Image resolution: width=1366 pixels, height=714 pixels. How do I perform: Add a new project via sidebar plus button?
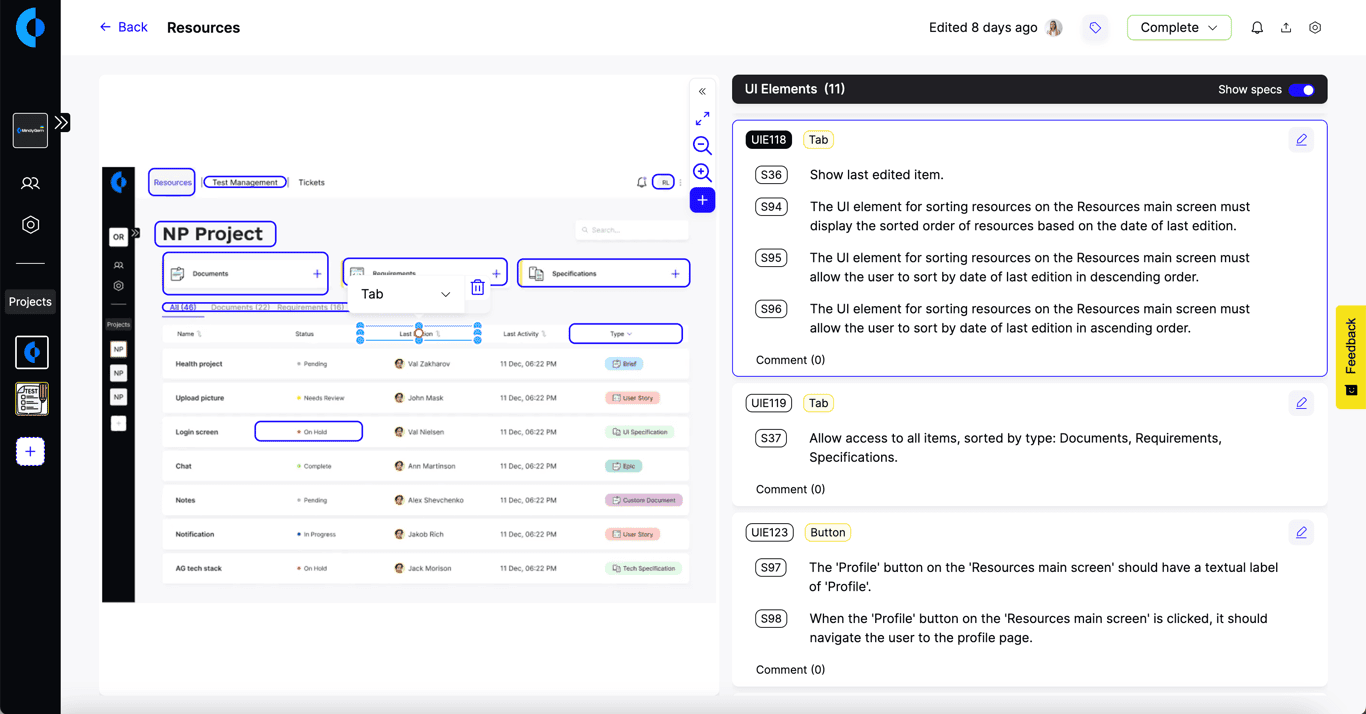[x=30, y=451]
